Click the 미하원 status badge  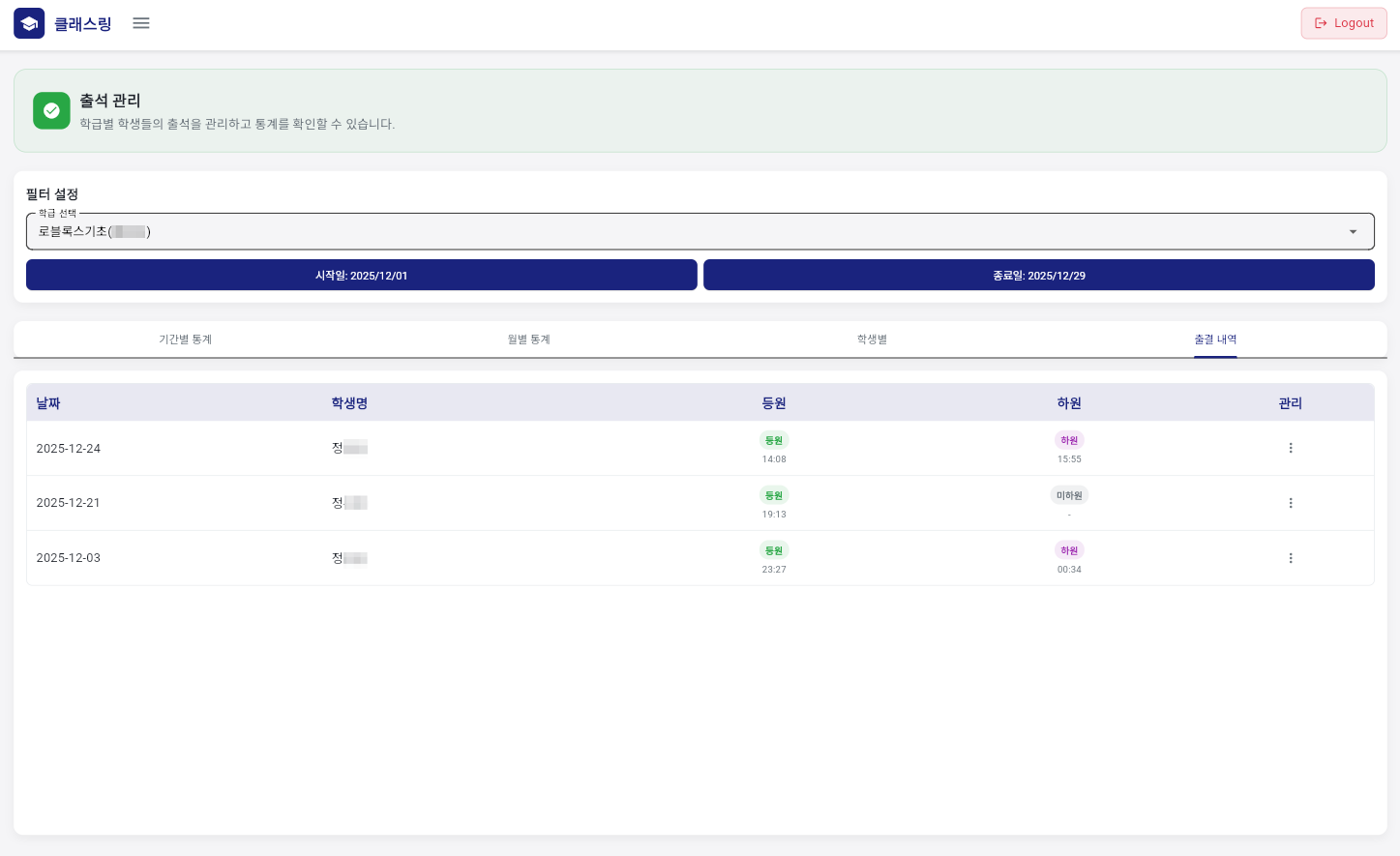[1069, 495]
